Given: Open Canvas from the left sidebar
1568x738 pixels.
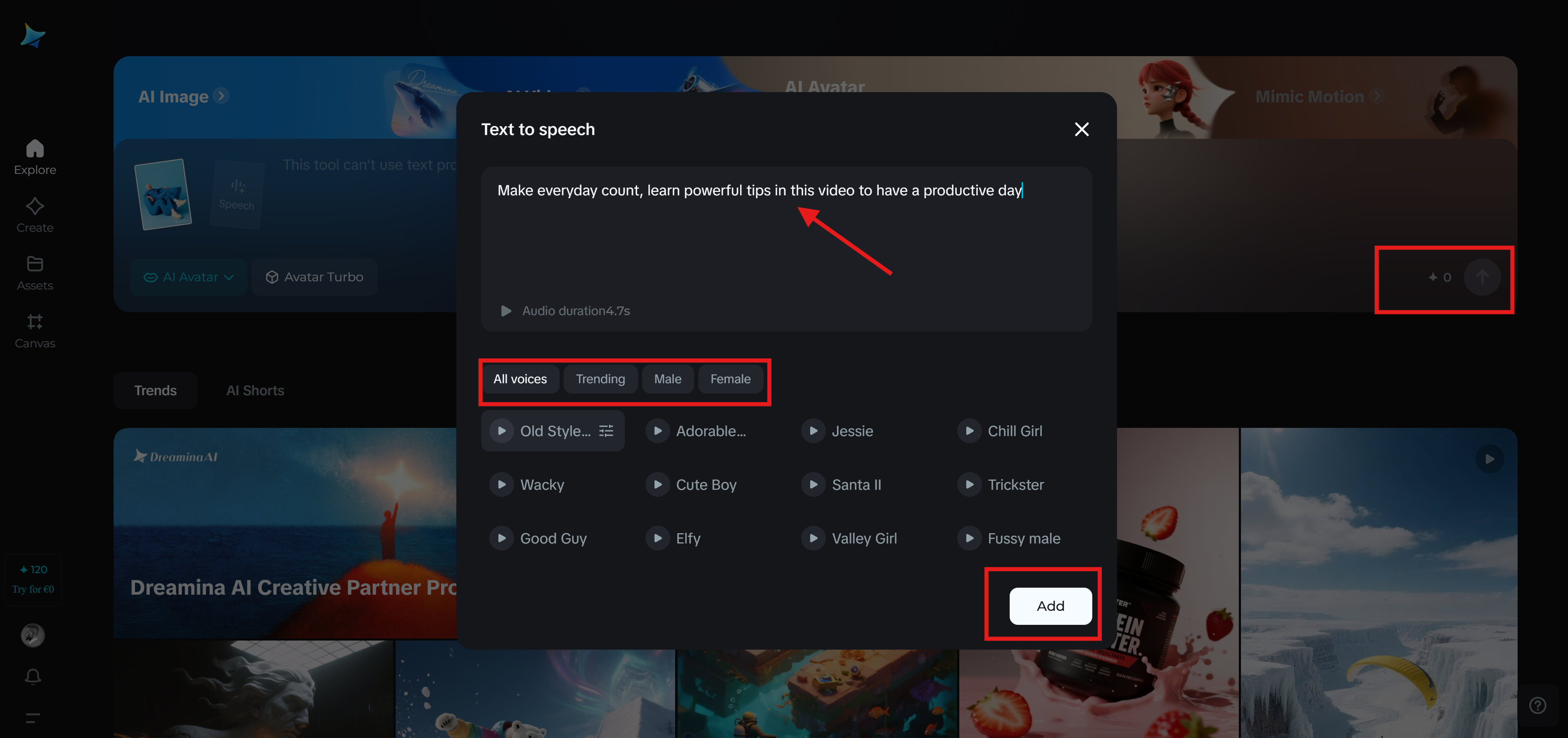Looking at the screenshot, I should [34, 330].
